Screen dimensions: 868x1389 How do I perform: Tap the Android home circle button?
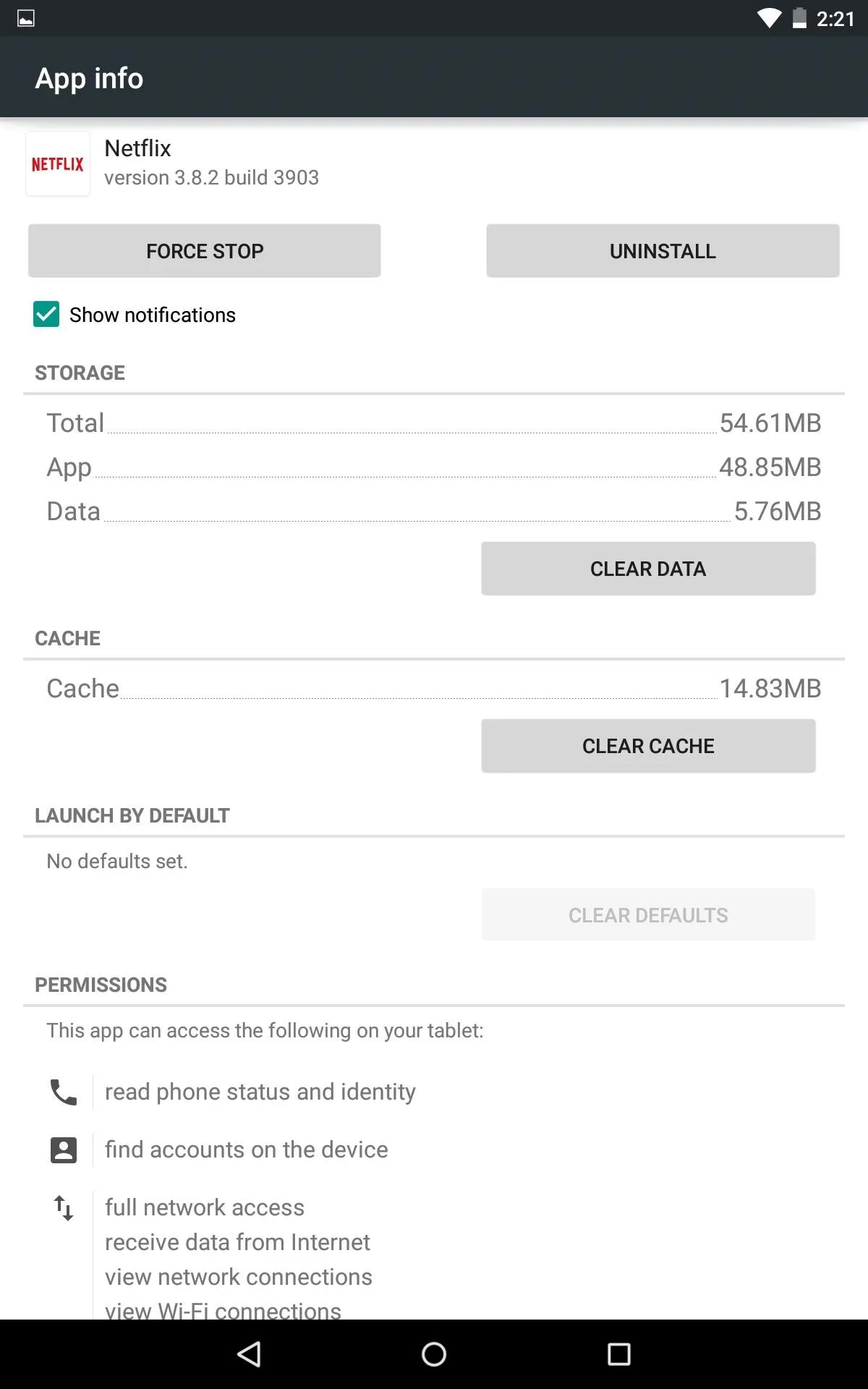click(x=434, y=1354)
